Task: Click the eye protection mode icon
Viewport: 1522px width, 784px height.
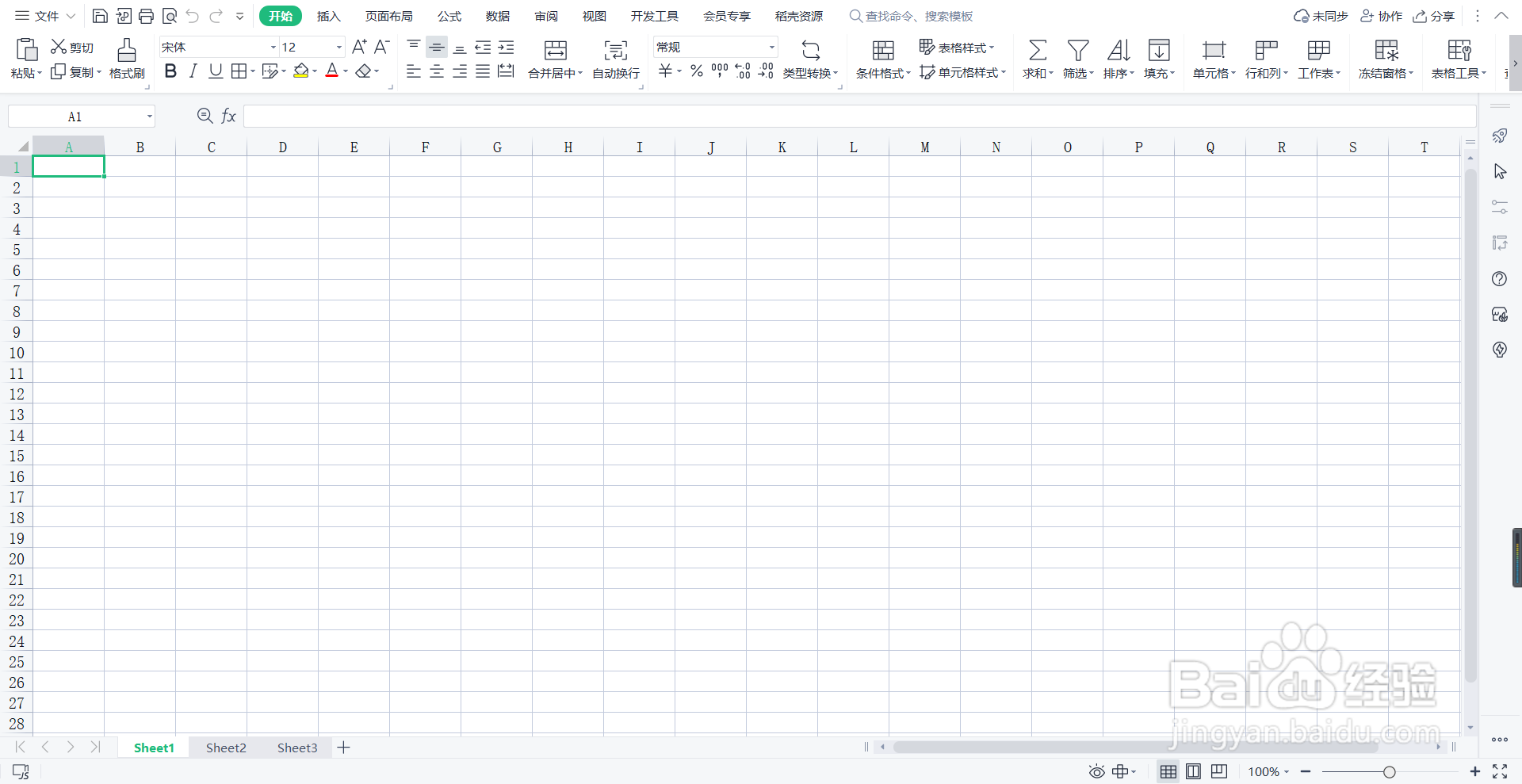Action: point(1096,771)
